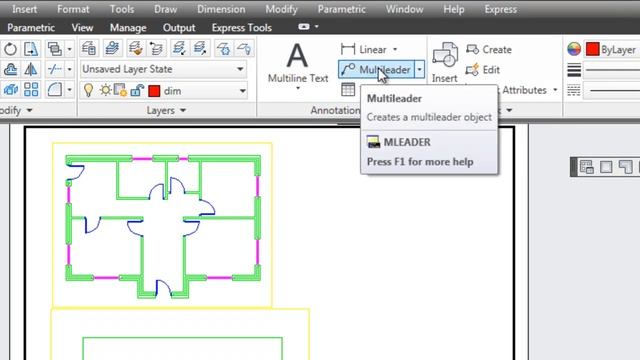640x360 pixels.
Task: Click the lineweight icon in Properties
Action: [x=574, y=70]
